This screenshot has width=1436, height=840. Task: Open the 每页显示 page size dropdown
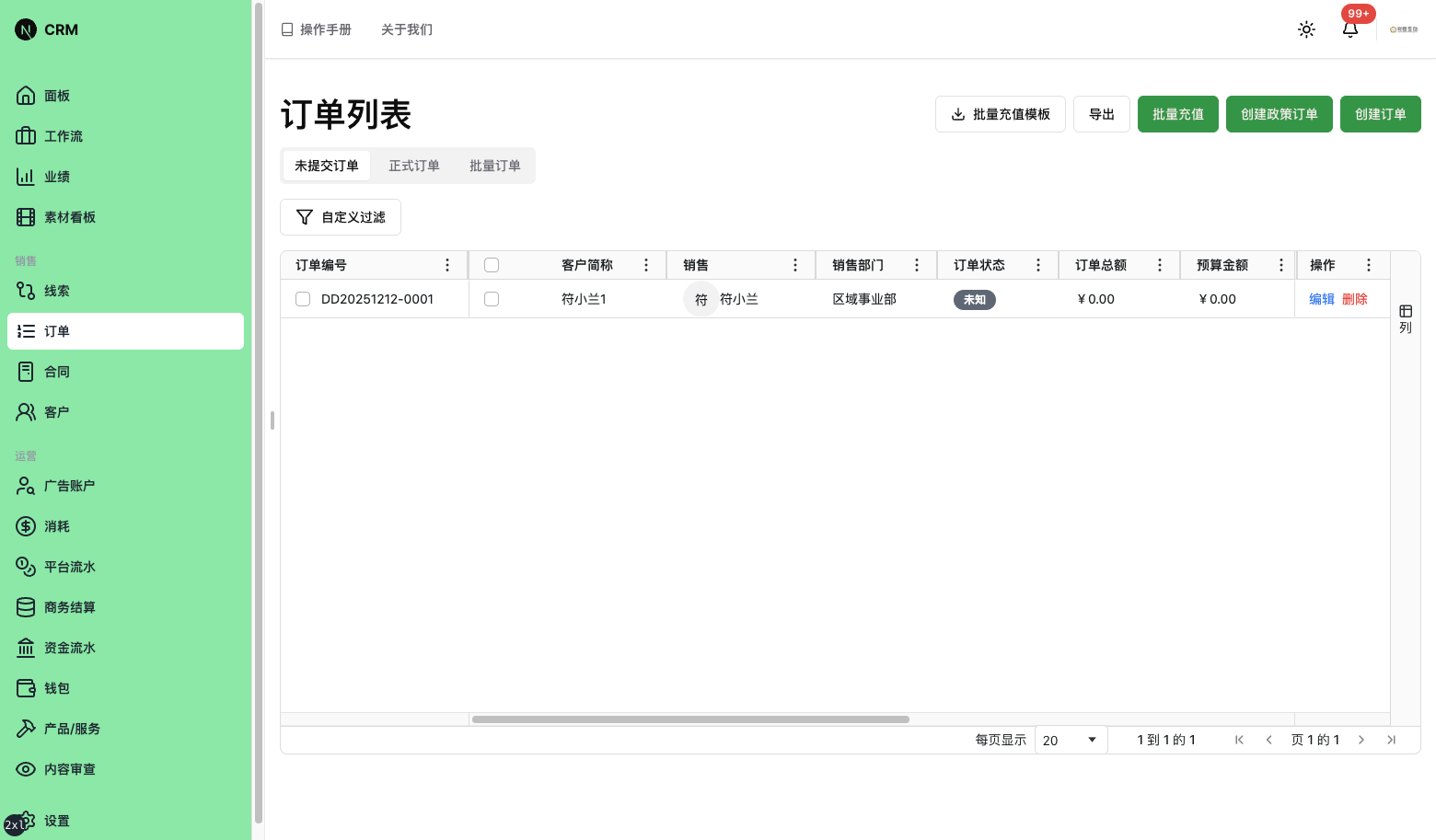(1071, 739)
